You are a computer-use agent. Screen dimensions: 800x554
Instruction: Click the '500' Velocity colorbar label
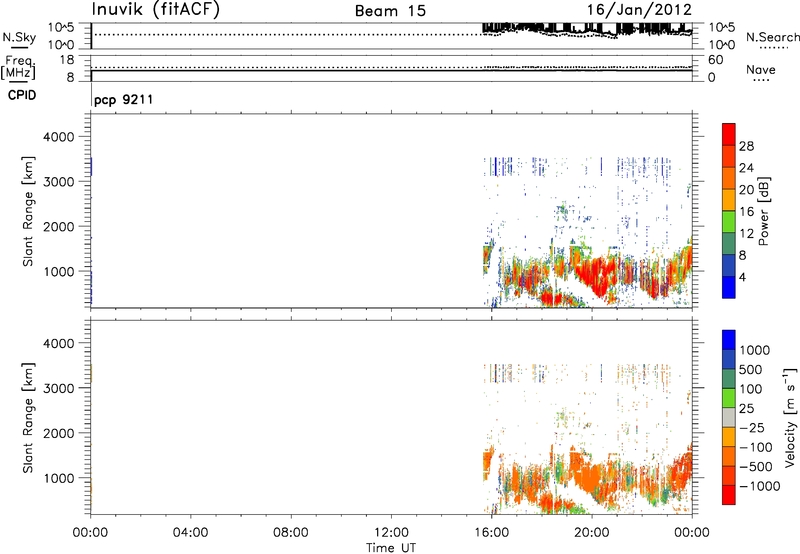751,370
